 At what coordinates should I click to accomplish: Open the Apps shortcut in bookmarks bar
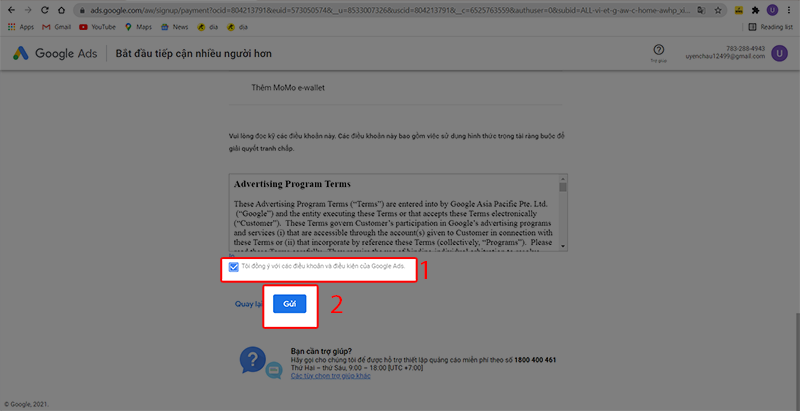pyautogui.click(x=20, y=27)
